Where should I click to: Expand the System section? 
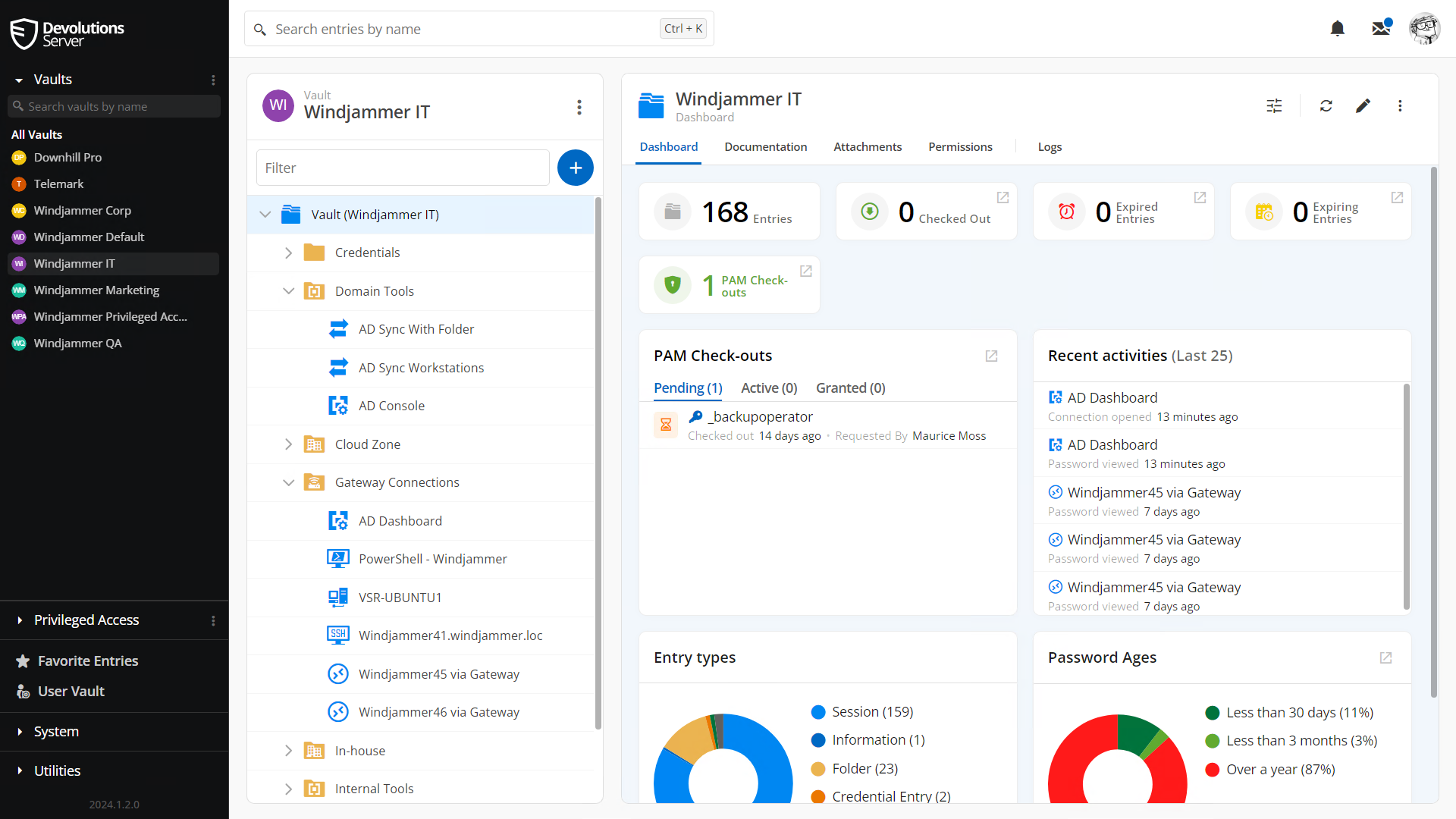19,732
